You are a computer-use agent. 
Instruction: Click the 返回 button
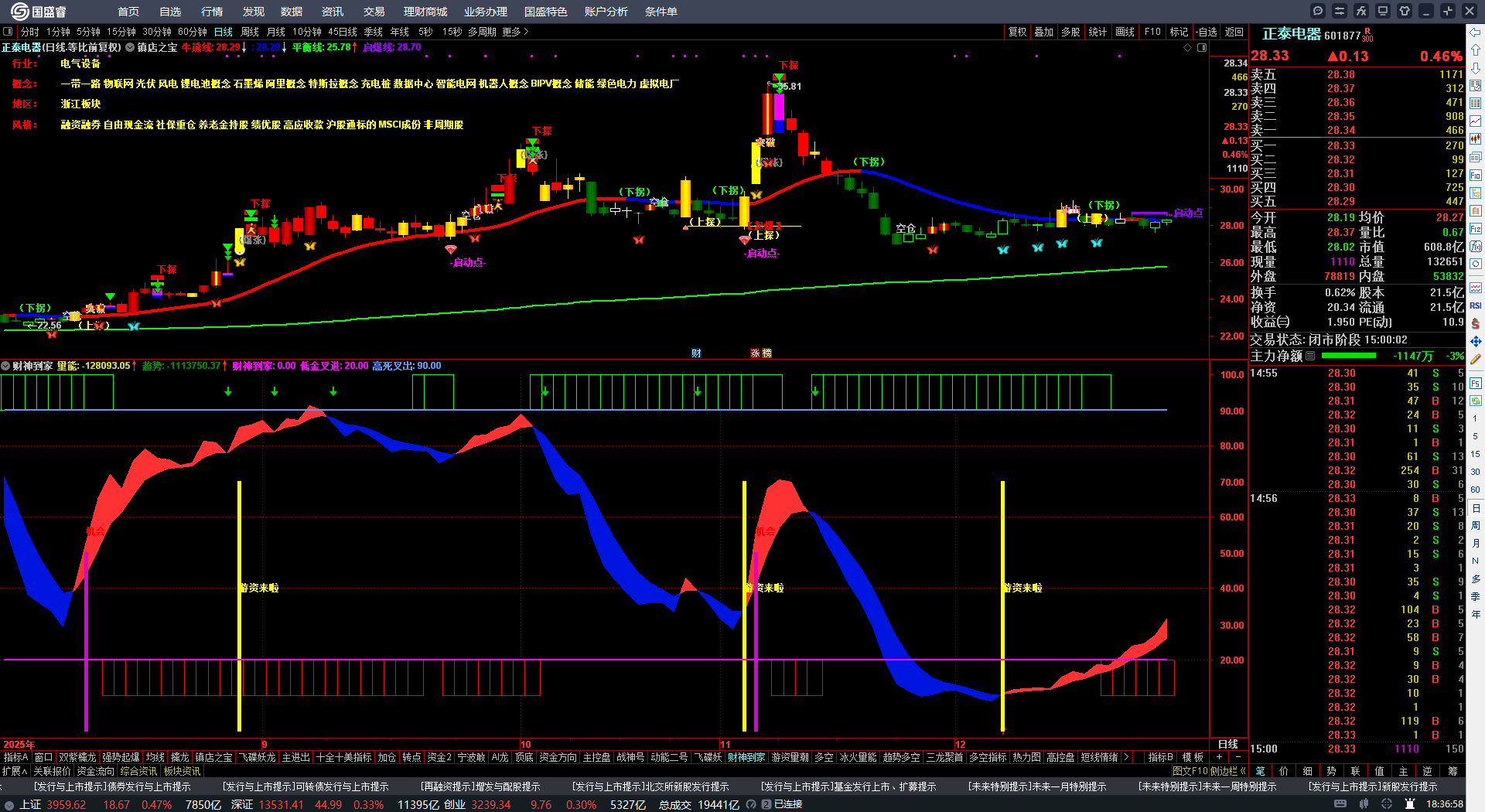(x=1234, y=32)
